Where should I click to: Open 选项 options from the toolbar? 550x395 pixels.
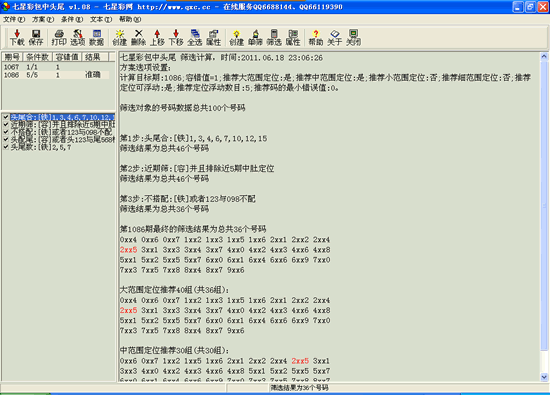coord(78,37)
